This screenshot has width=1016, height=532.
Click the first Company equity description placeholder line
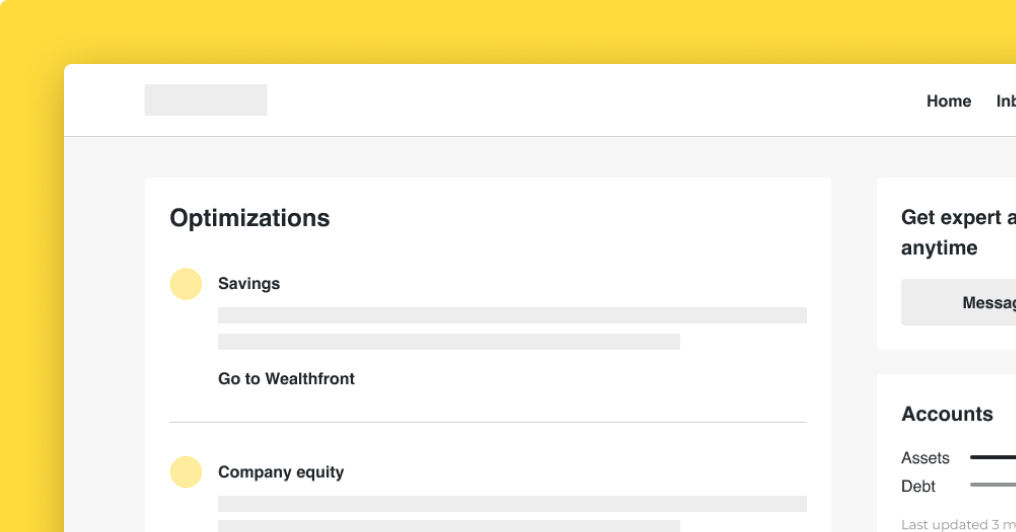[x=512, y=504]
